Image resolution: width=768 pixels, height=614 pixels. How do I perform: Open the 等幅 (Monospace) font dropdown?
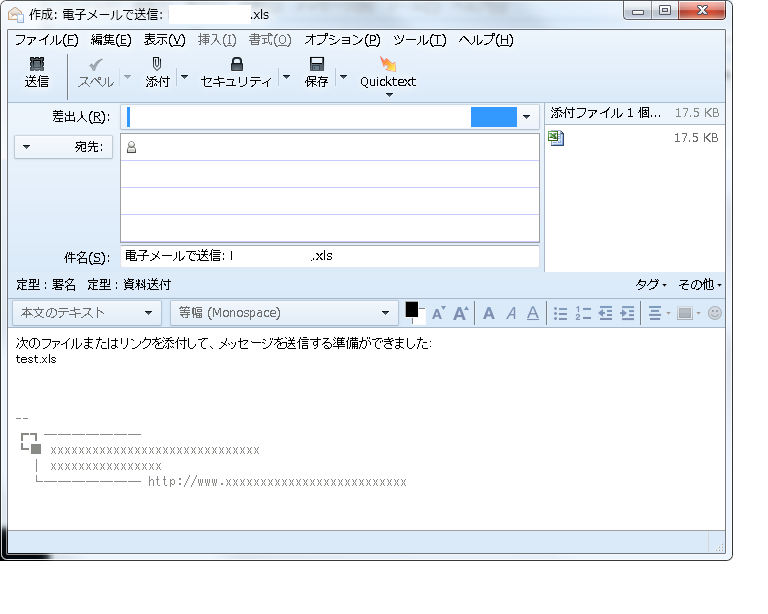tap(284, 313)
